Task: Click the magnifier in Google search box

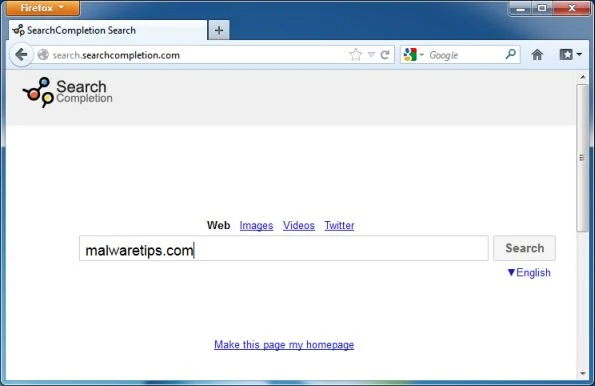Action: click(511, 55)
